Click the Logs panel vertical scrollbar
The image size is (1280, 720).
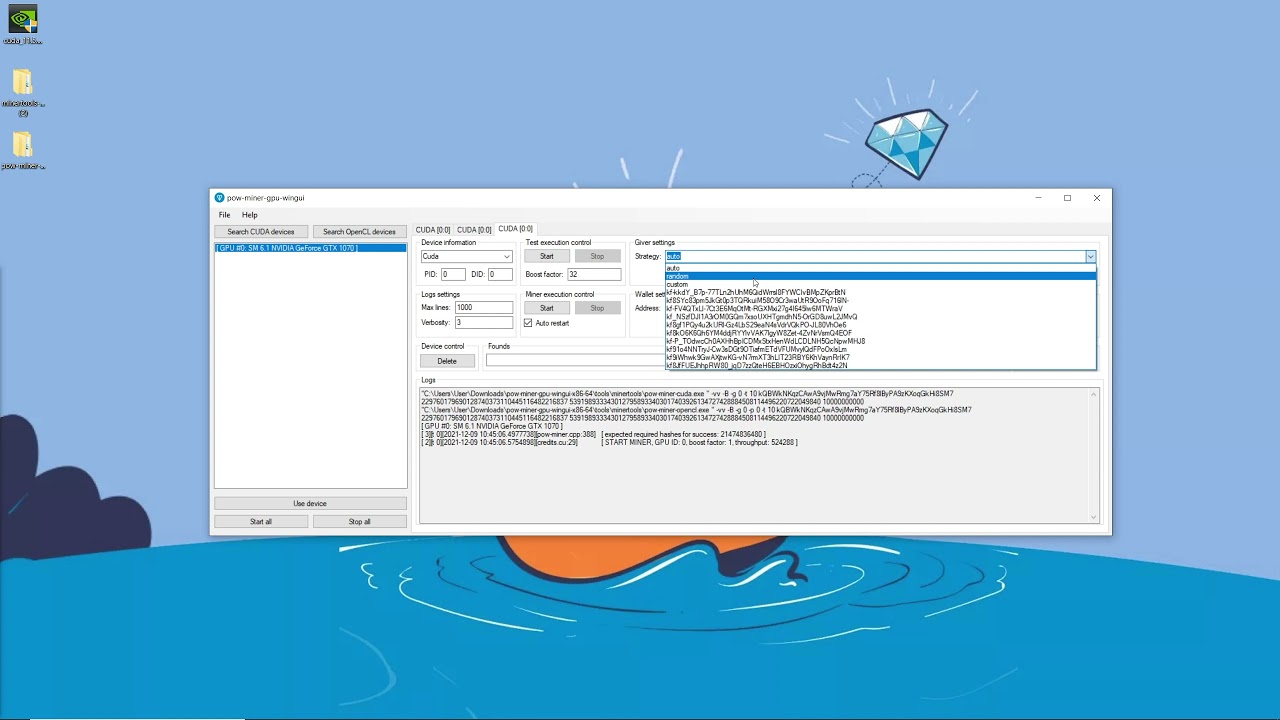pos(1093,455)
